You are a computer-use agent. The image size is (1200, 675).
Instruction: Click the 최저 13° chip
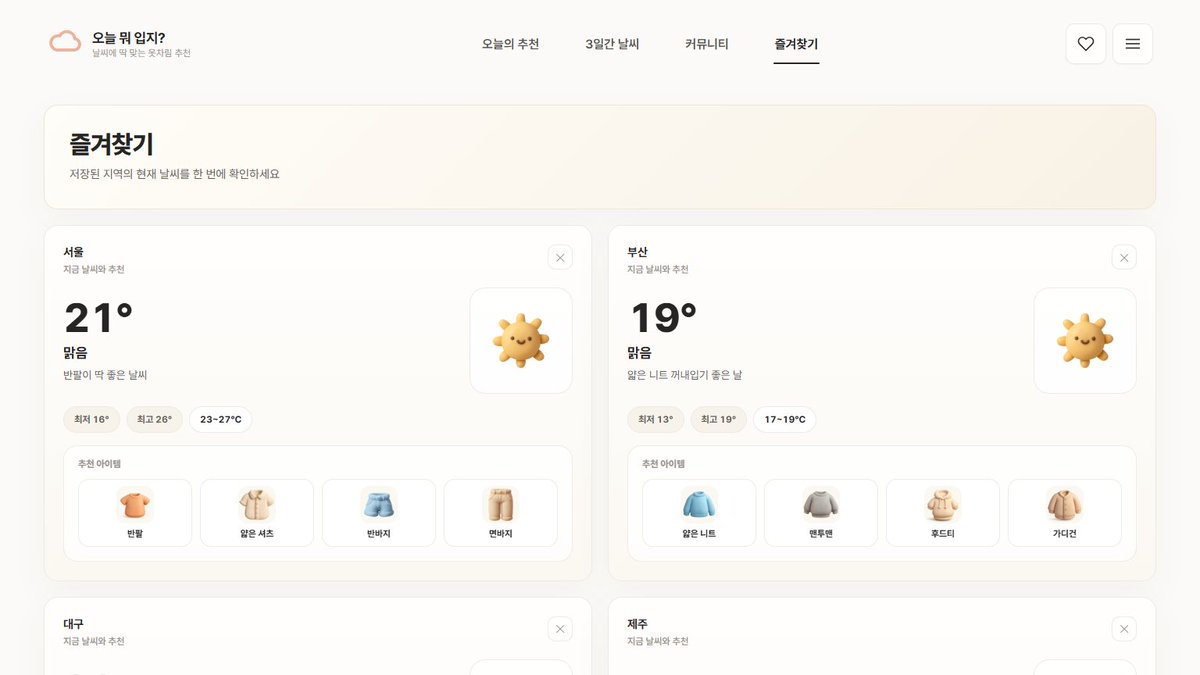click(655, 419)
